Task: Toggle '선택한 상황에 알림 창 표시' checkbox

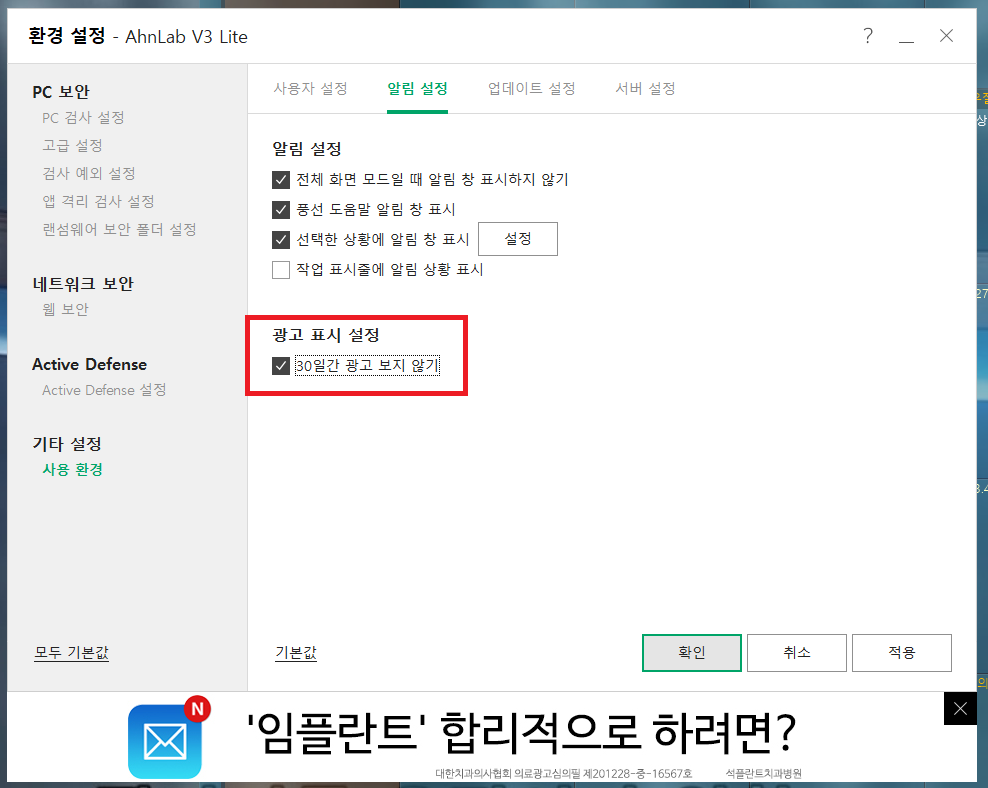Action: 281,240
